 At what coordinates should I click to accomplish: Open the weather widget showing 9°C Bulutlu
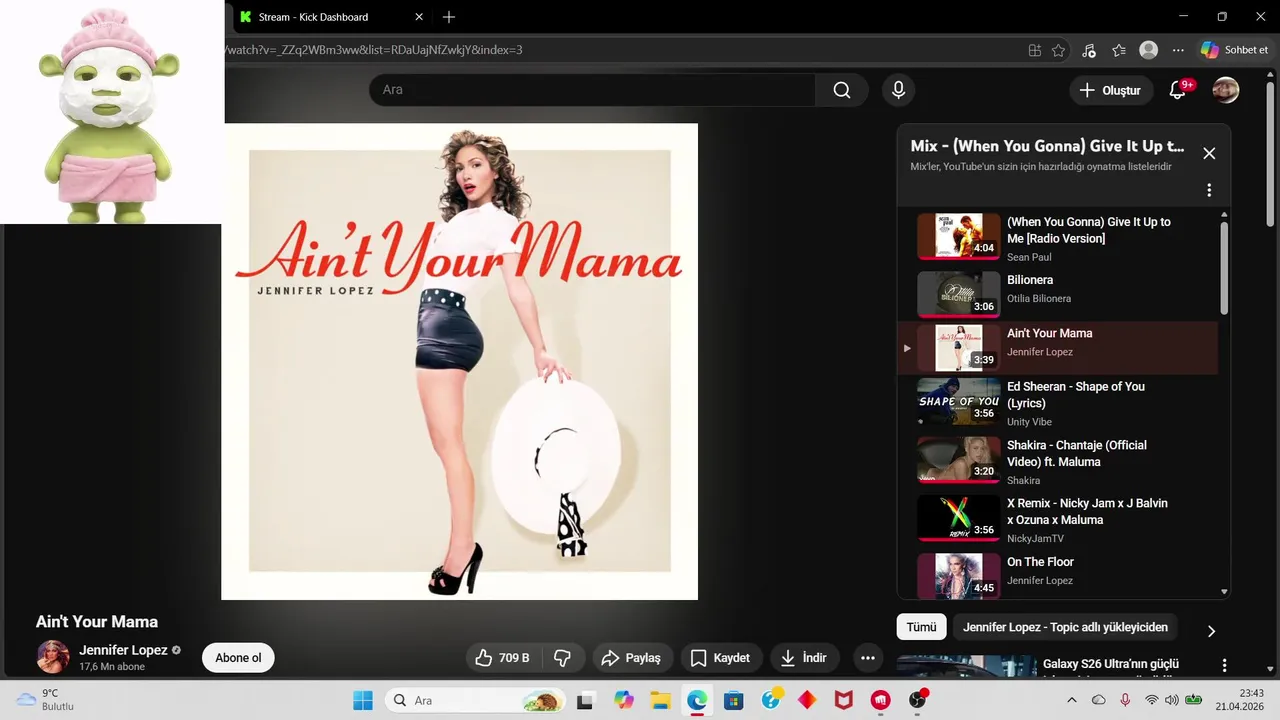pyautogui.click(x=46, y=700)
